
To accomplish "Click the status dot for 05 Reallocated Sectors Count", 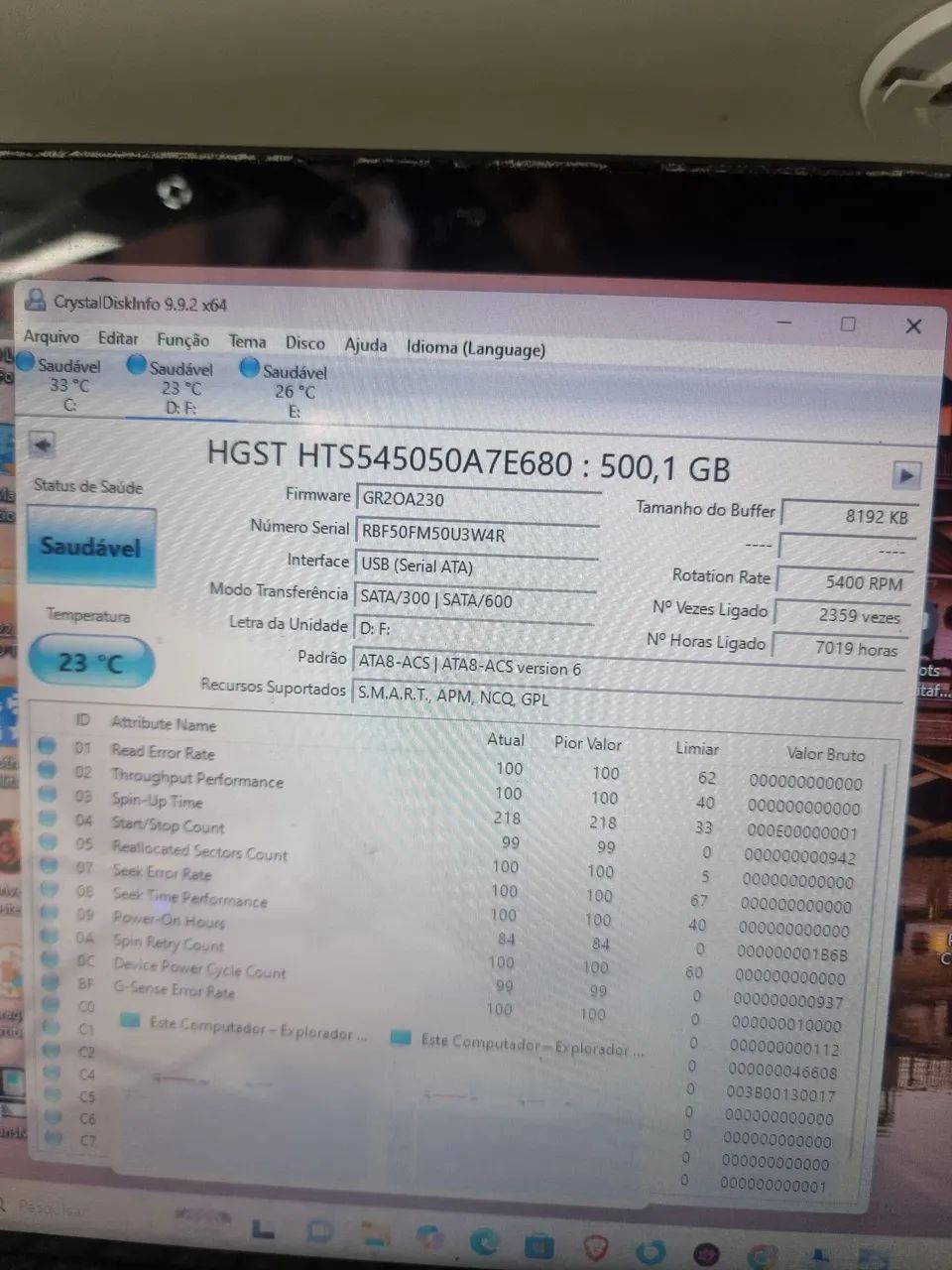I will pyautogui.click(x=47, y=841).
